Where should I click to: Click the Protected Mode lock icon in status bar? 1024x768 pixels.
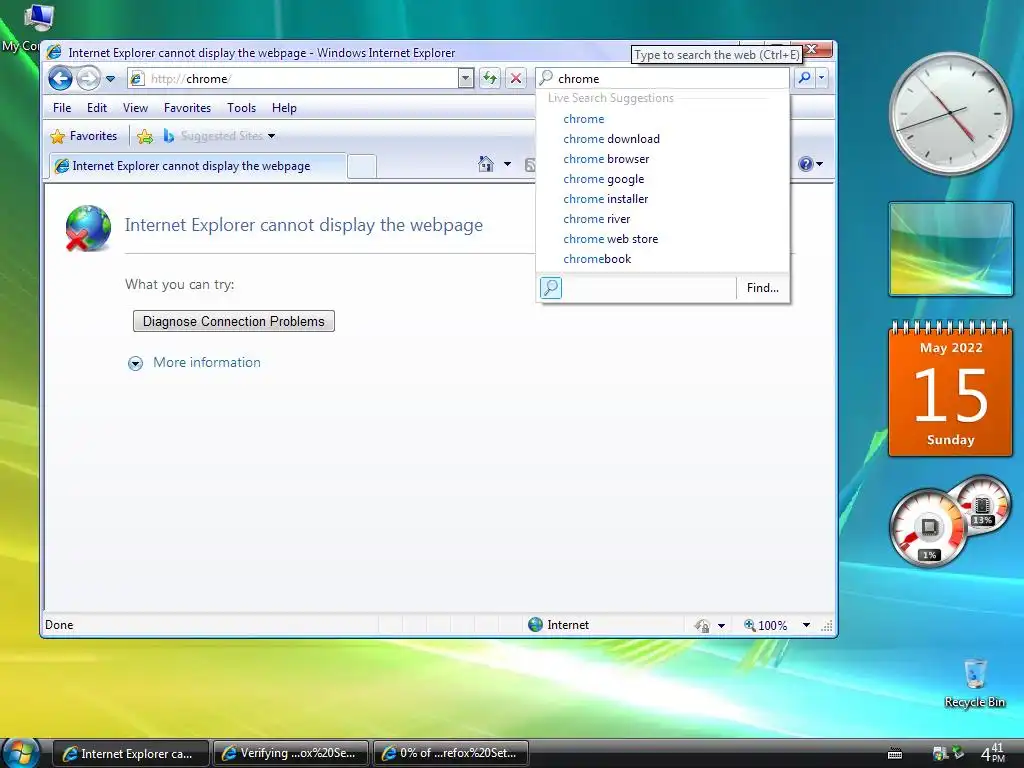click(703, 626)
